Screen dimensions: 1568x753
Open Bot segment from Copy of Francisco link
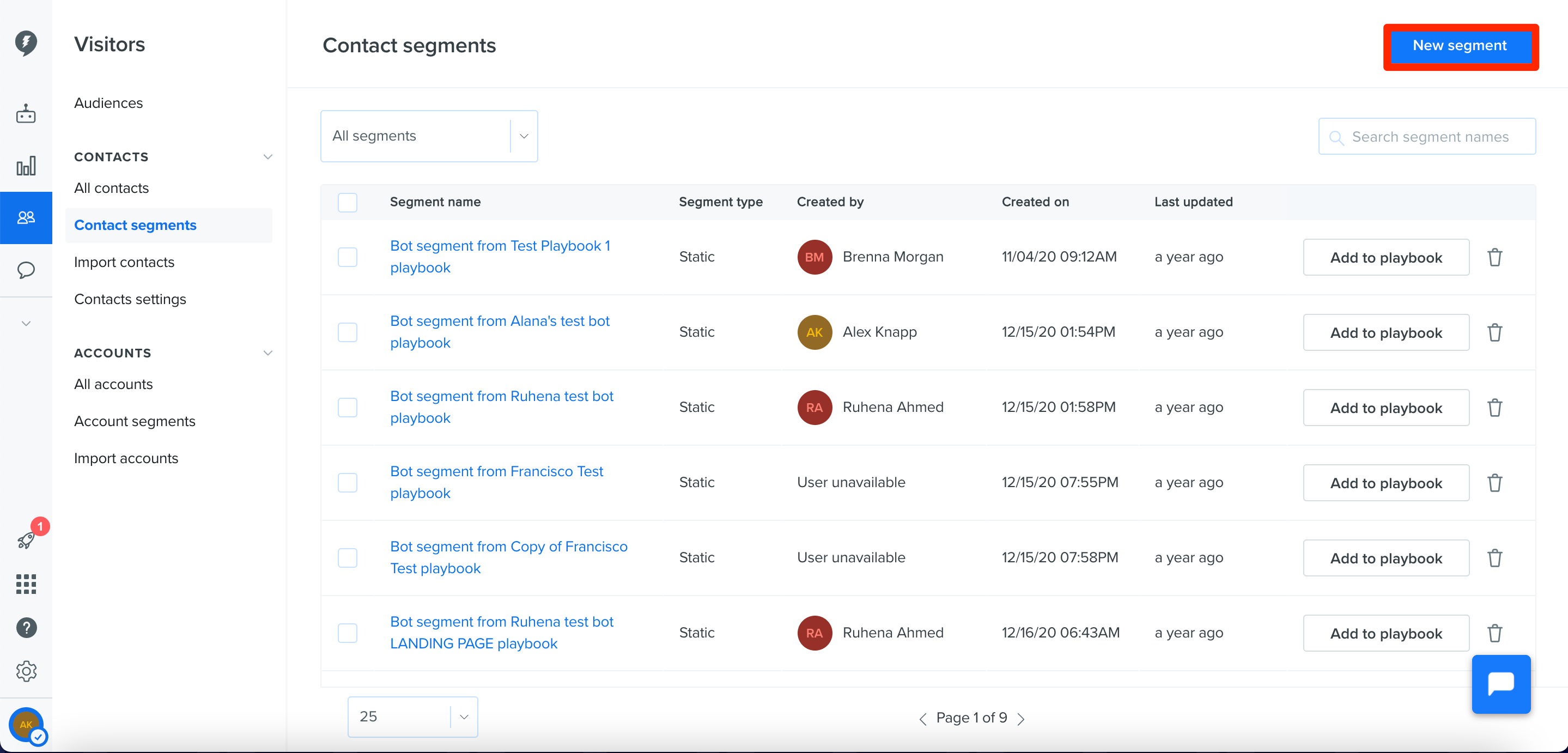pos(508,557)
